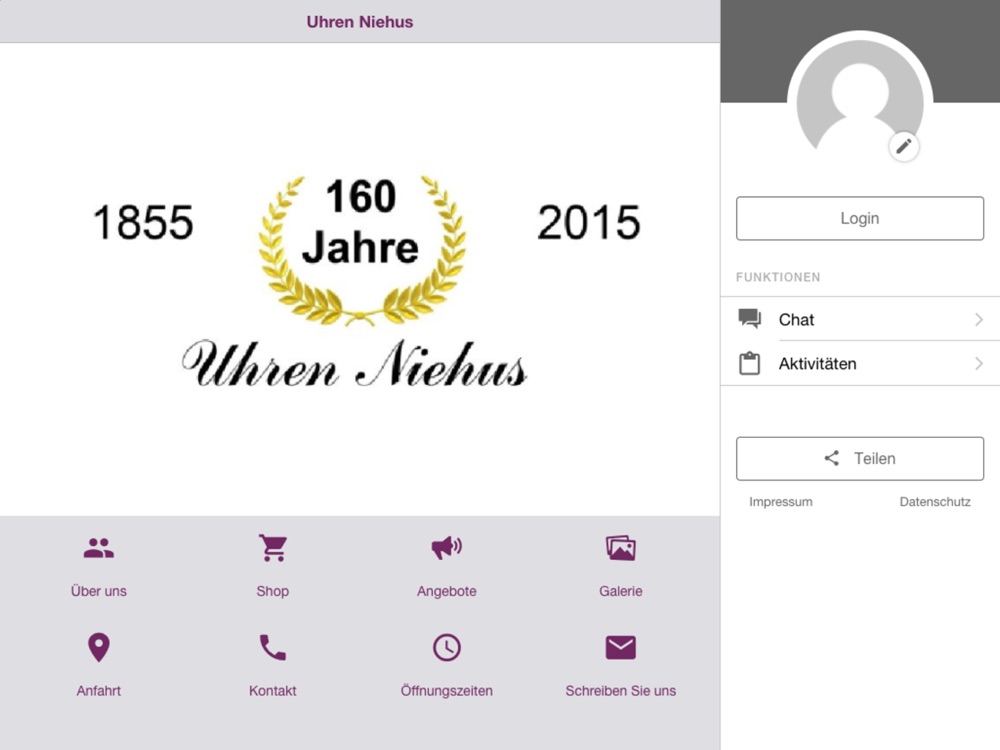The height and width of the screenshot is (750, 1000).
Task: Click the Teilen label text
Action: pyautogui.click(x=874, y=459)
